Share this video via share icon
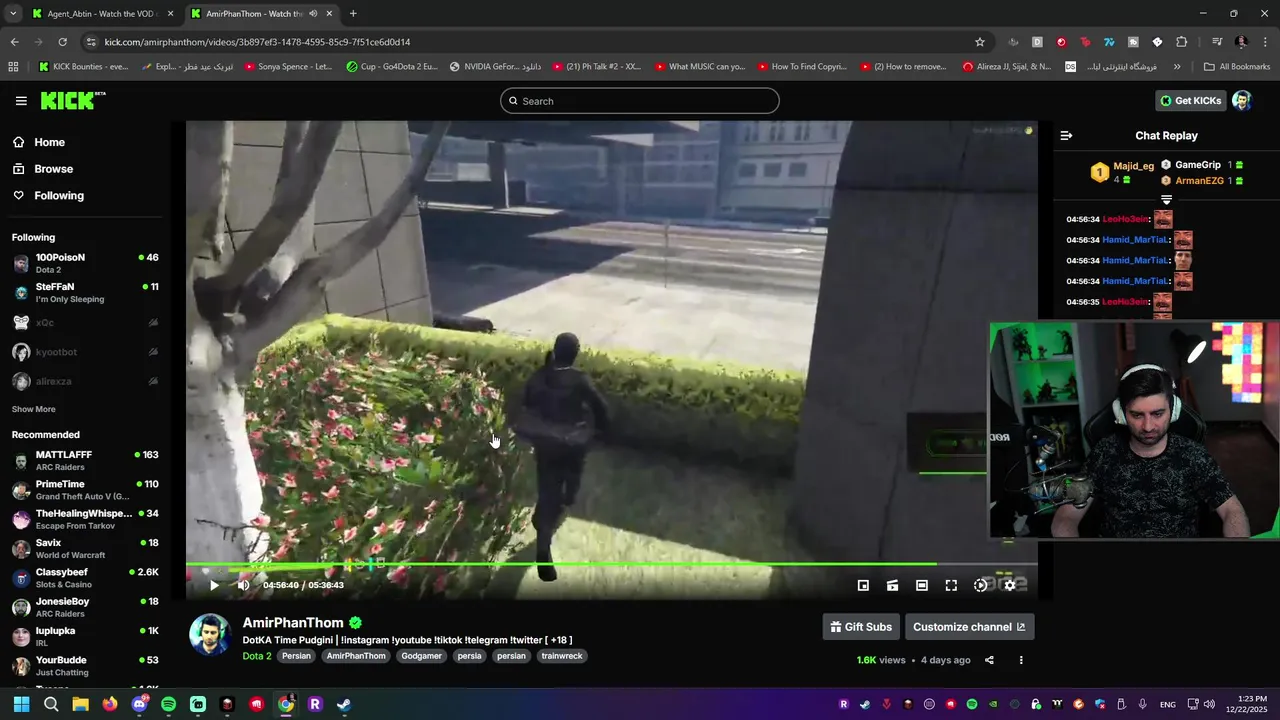Screen dimensions: 1280x720 click(x=989, y=660)
